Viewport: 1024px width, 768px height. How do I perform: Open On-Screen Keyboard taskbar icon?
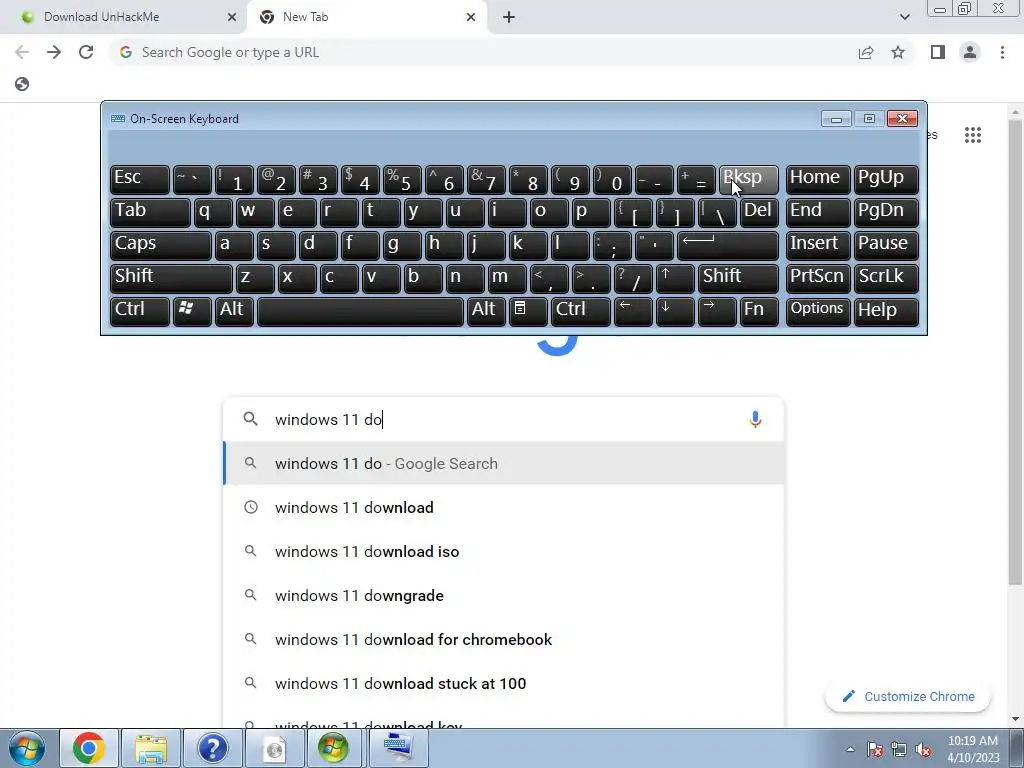click(398, 748)
